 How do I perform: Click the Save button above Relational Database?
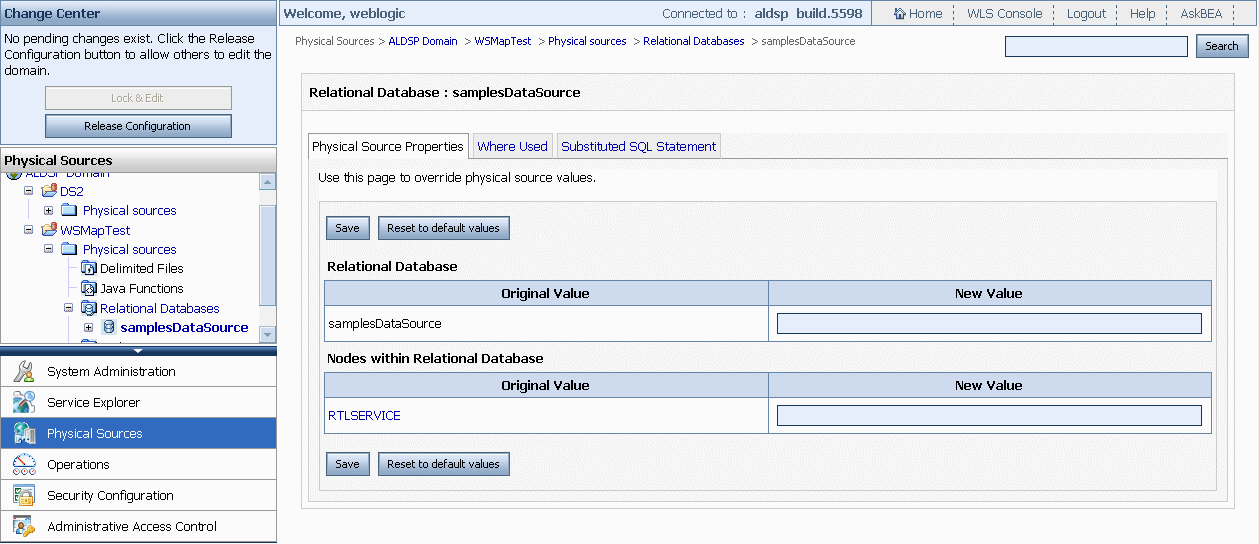347,228
